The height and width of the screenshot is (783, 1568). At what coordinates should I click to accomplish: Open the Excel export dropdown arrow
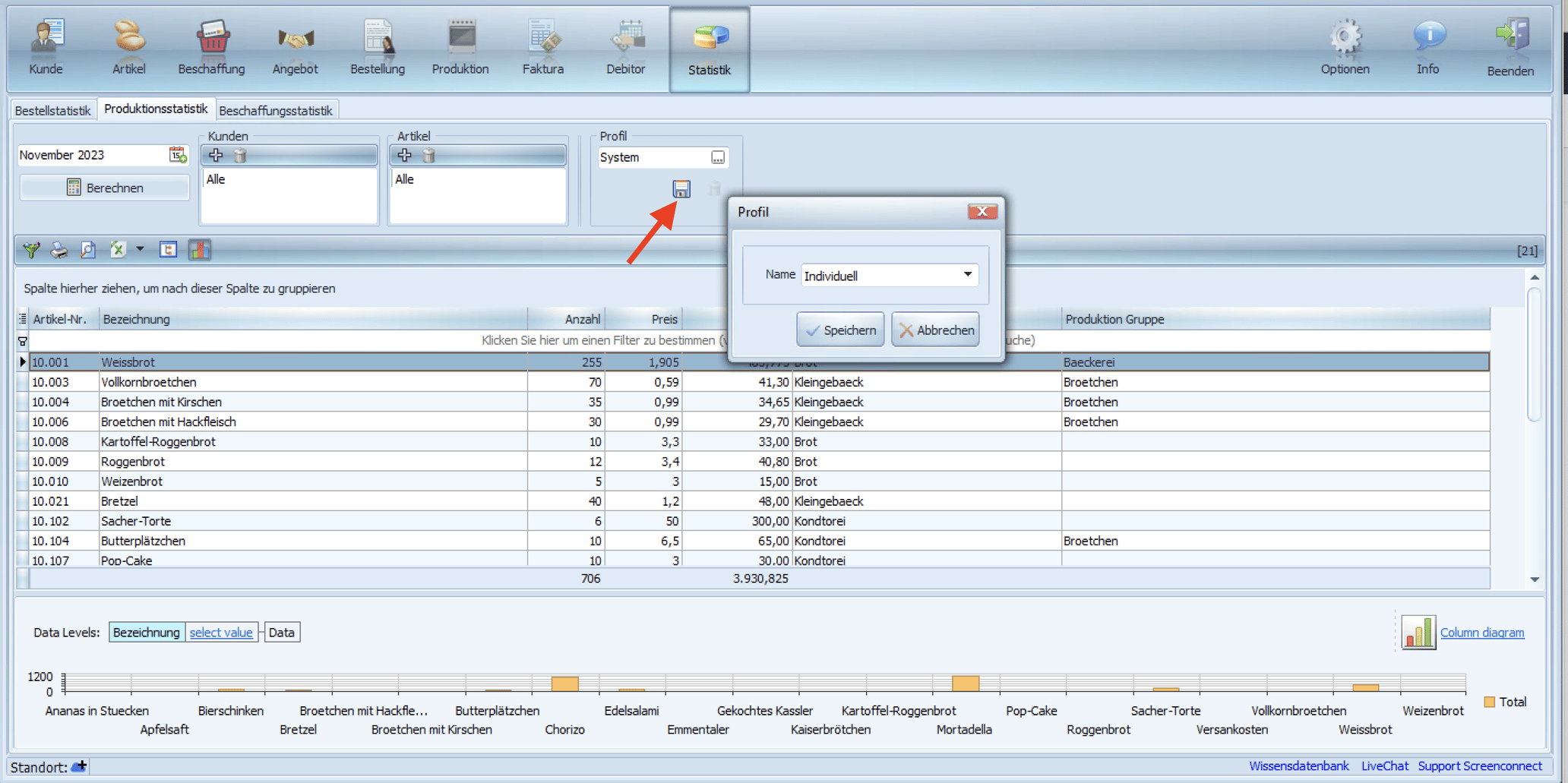coord(140,250)
